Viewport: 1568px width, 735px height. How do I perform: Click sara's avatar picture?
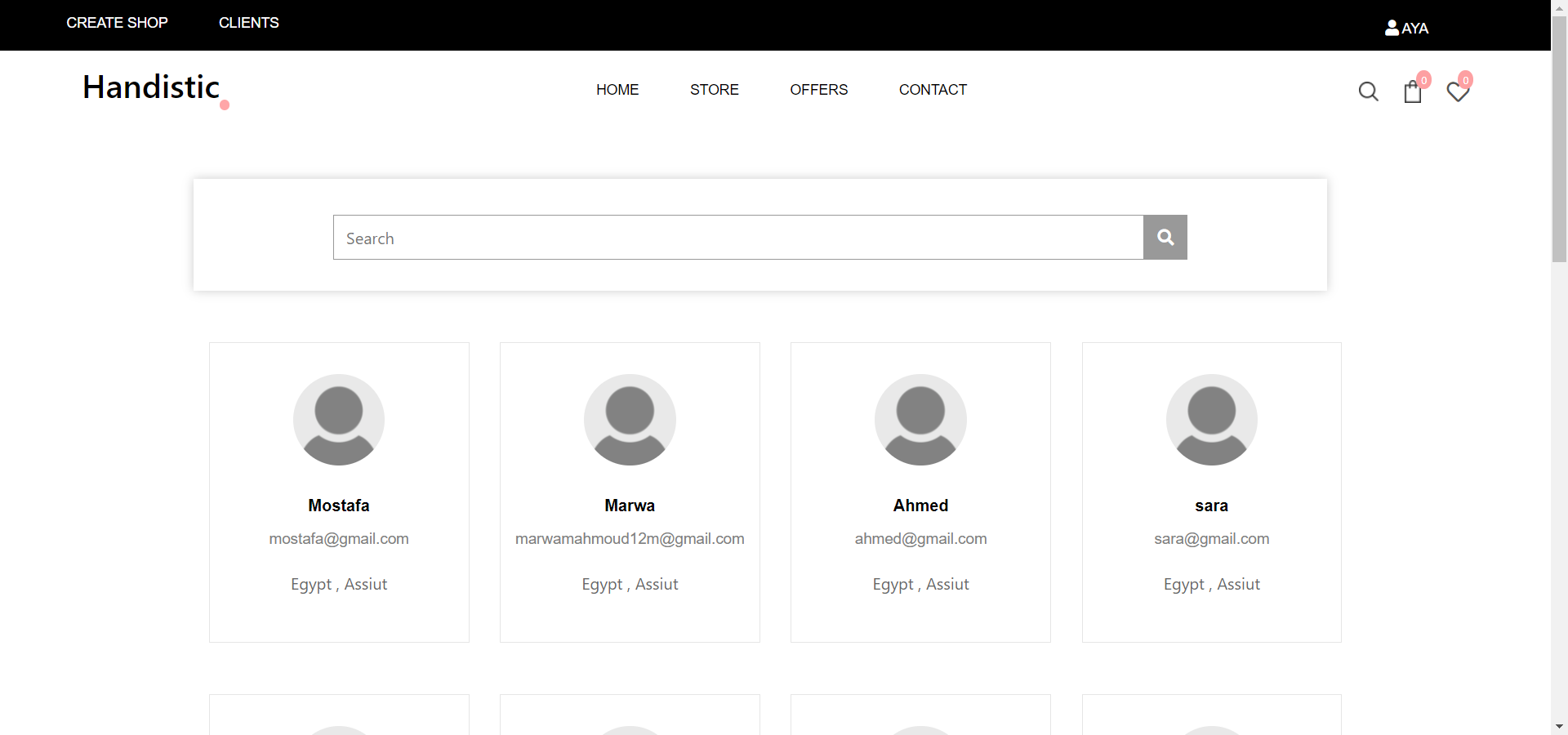1212,420
